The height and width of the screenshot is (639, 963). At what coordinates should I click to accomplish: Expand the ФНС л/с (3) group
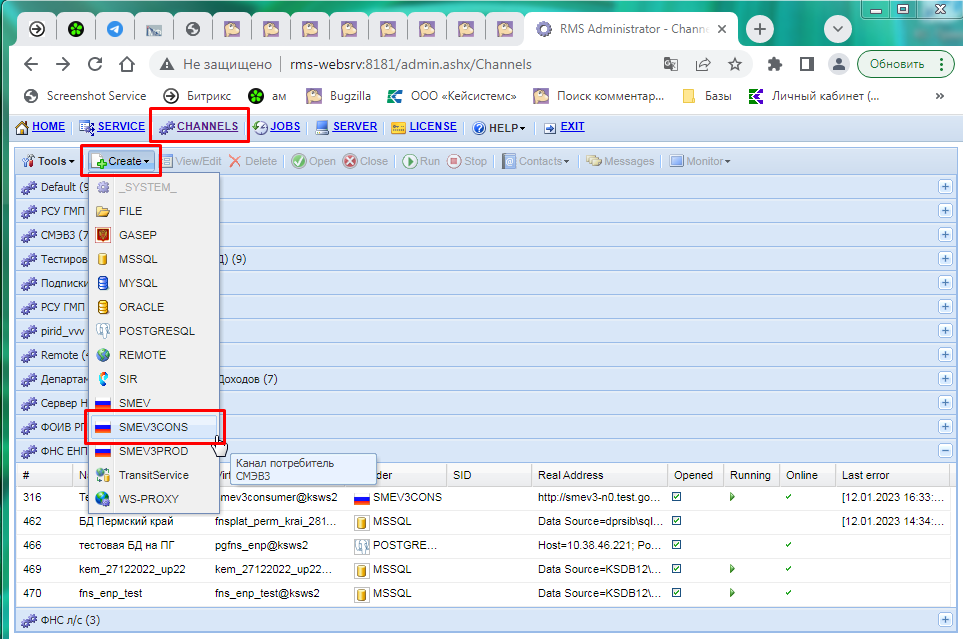[x=945, y=620]
